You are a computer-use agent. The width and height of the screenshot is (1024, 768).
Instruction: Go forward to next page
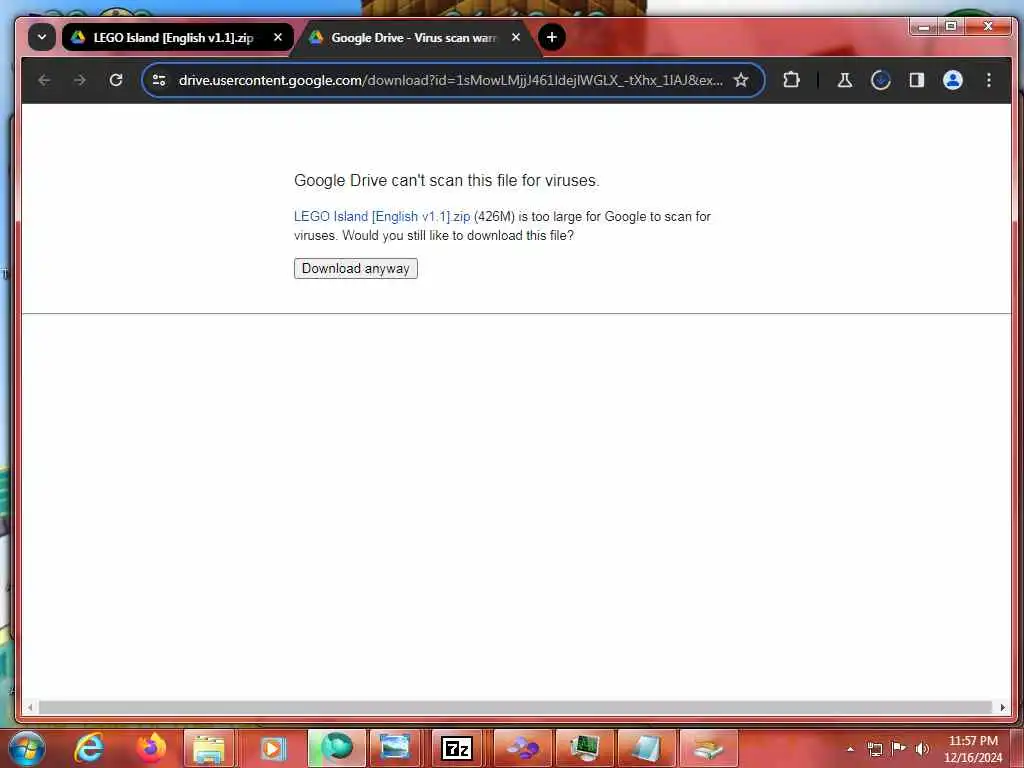[x=80, y=80]
